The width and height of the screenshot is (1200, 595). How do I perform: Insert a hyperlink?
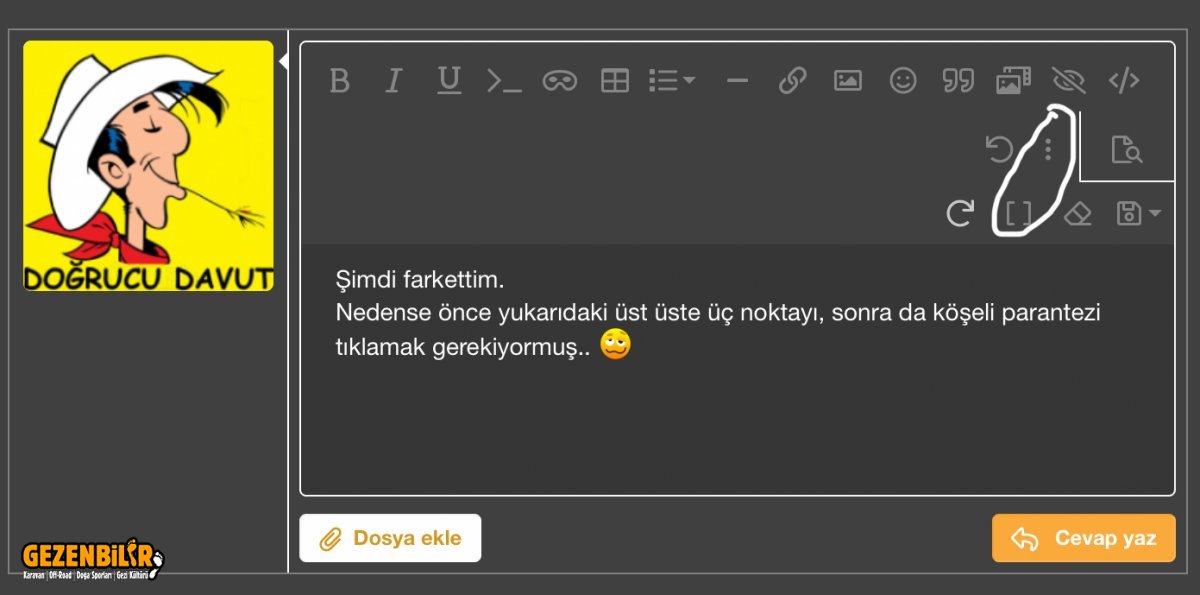792,80
